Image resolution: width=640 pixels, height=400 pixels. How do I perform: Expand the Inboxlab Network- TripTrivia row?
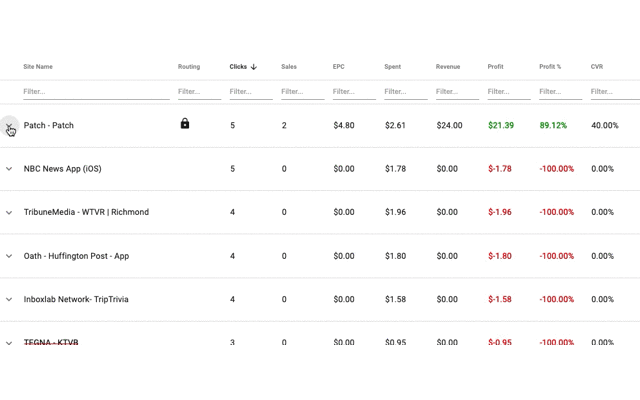[x=9, y=299]
